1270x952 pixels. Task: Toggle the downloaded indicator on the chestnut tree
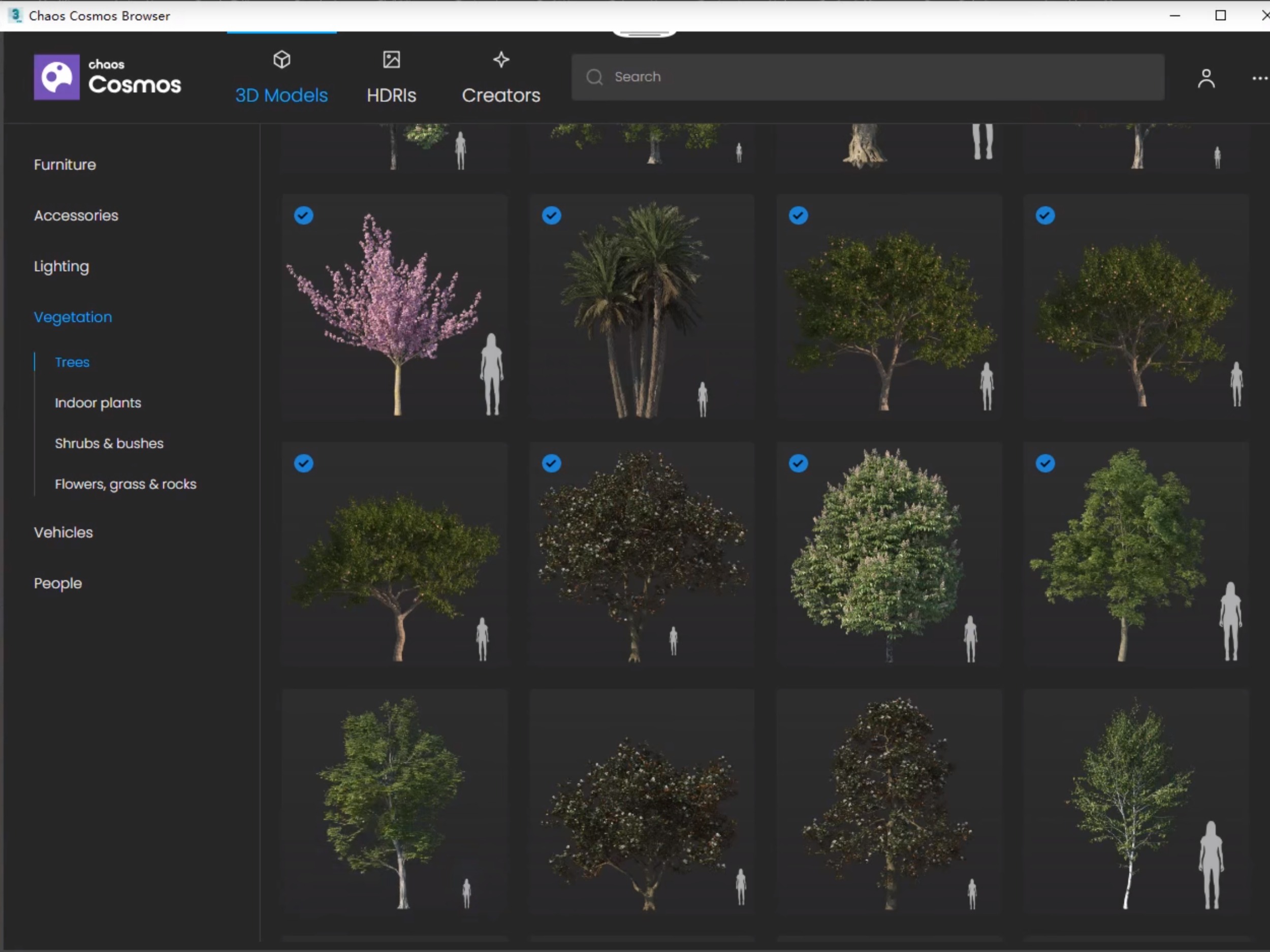[x=798, y=463]
